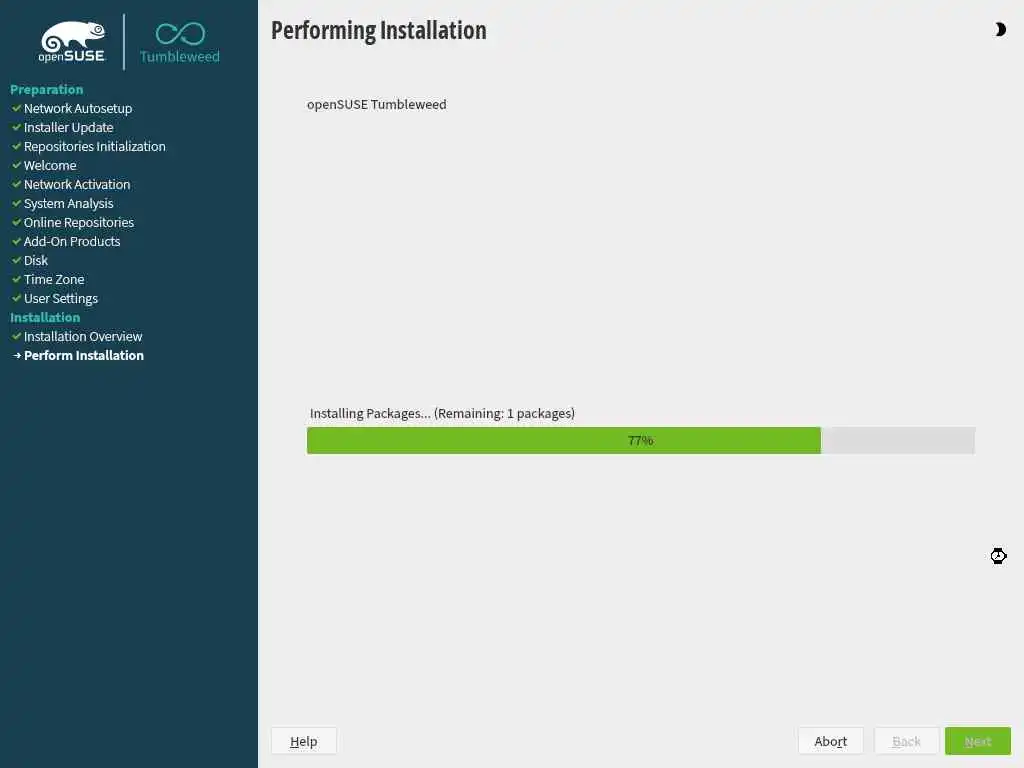Image resolution: width=1024 pixels, height=768 pixels.
Task: Click the checkmark next to User Settings
Action: (x=17, y=298)
